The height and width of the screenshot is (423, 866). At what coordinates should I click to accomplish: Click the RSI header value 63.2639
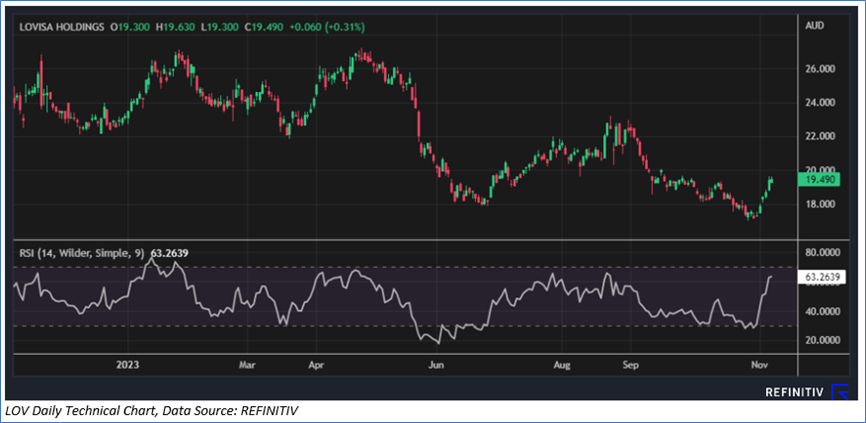point(168,253)
